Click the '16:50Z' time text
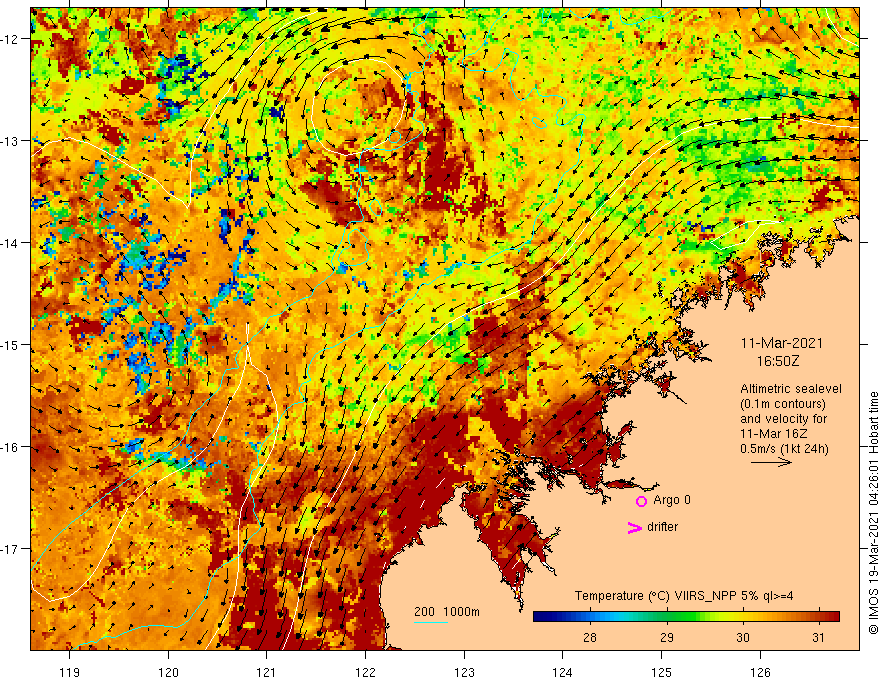 tap(778, 361)
